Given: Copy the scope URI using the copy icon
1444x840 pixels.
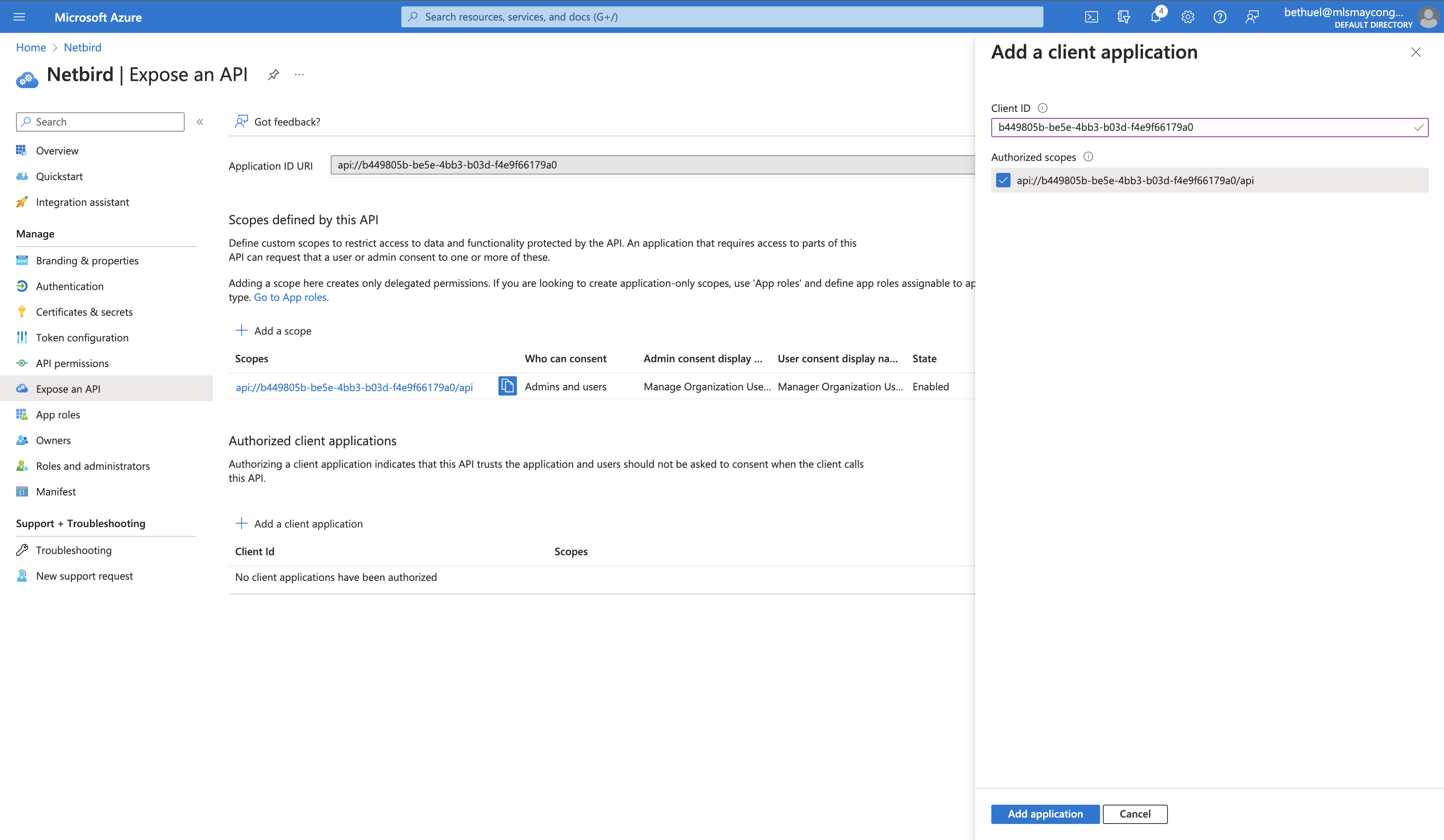Looking at the screenshot, I should 507,386.
